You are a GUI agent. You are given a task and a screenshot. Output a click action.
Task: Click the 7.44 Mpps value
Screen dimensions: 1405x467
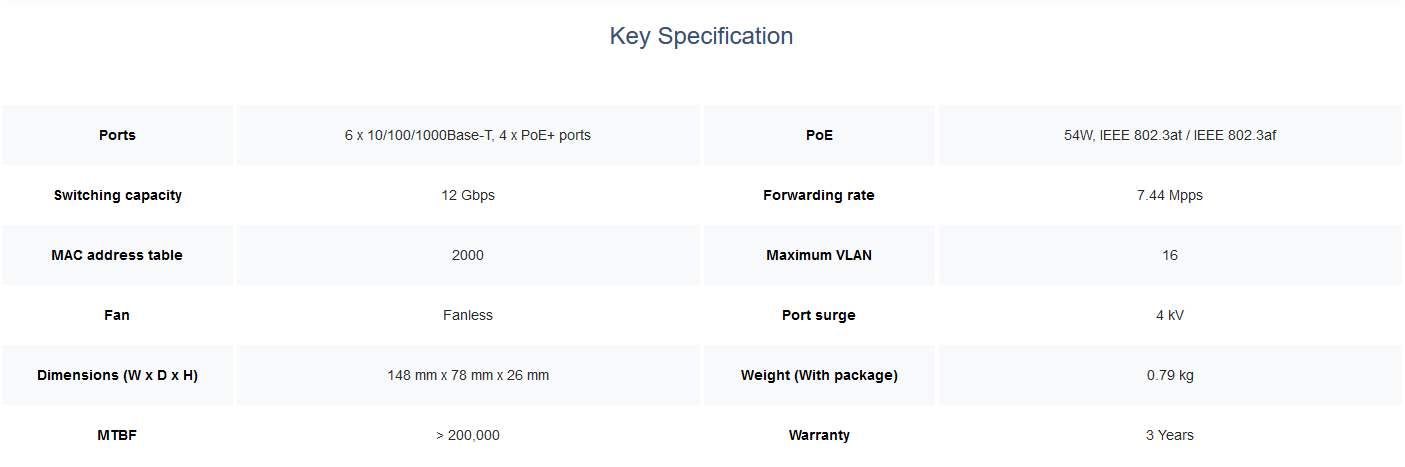pyautogui.click(x=1170, y=195)
